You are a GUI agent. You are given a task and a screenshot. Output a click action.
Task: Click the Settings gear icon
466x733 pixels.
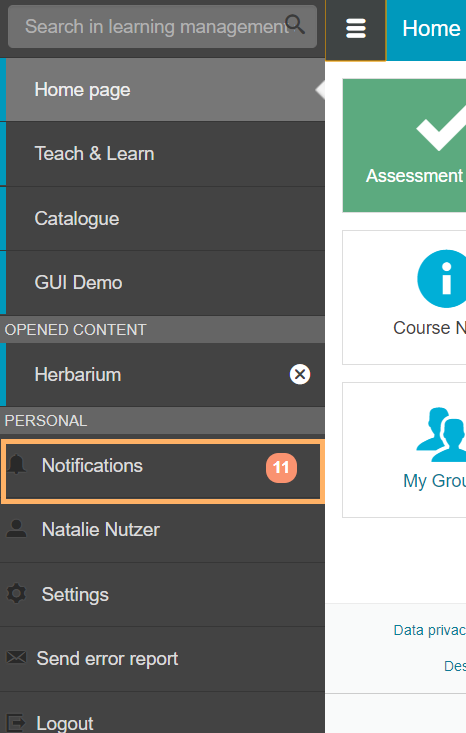point(16,593)
